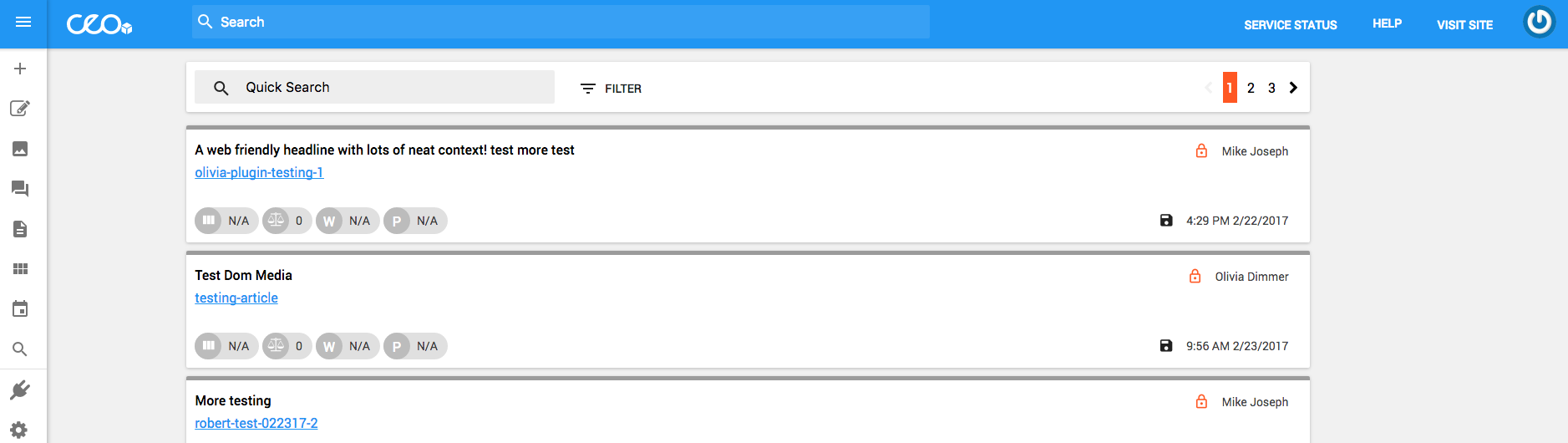Go to next page with chevron arrow
The width and height of the screenshot is (1568, 443).
1293,88
